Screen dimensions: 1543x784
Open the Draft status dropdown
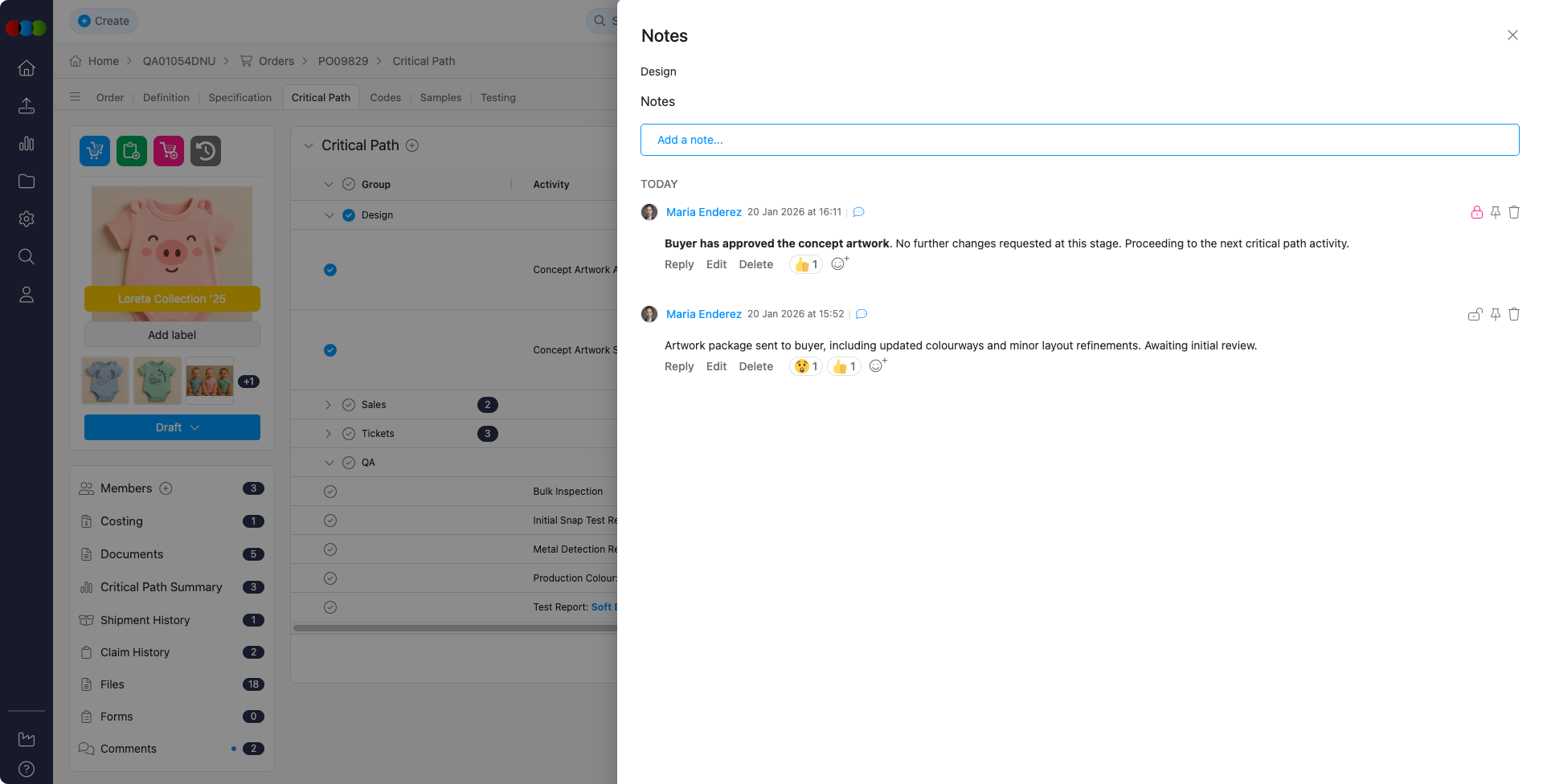[172, 427]
